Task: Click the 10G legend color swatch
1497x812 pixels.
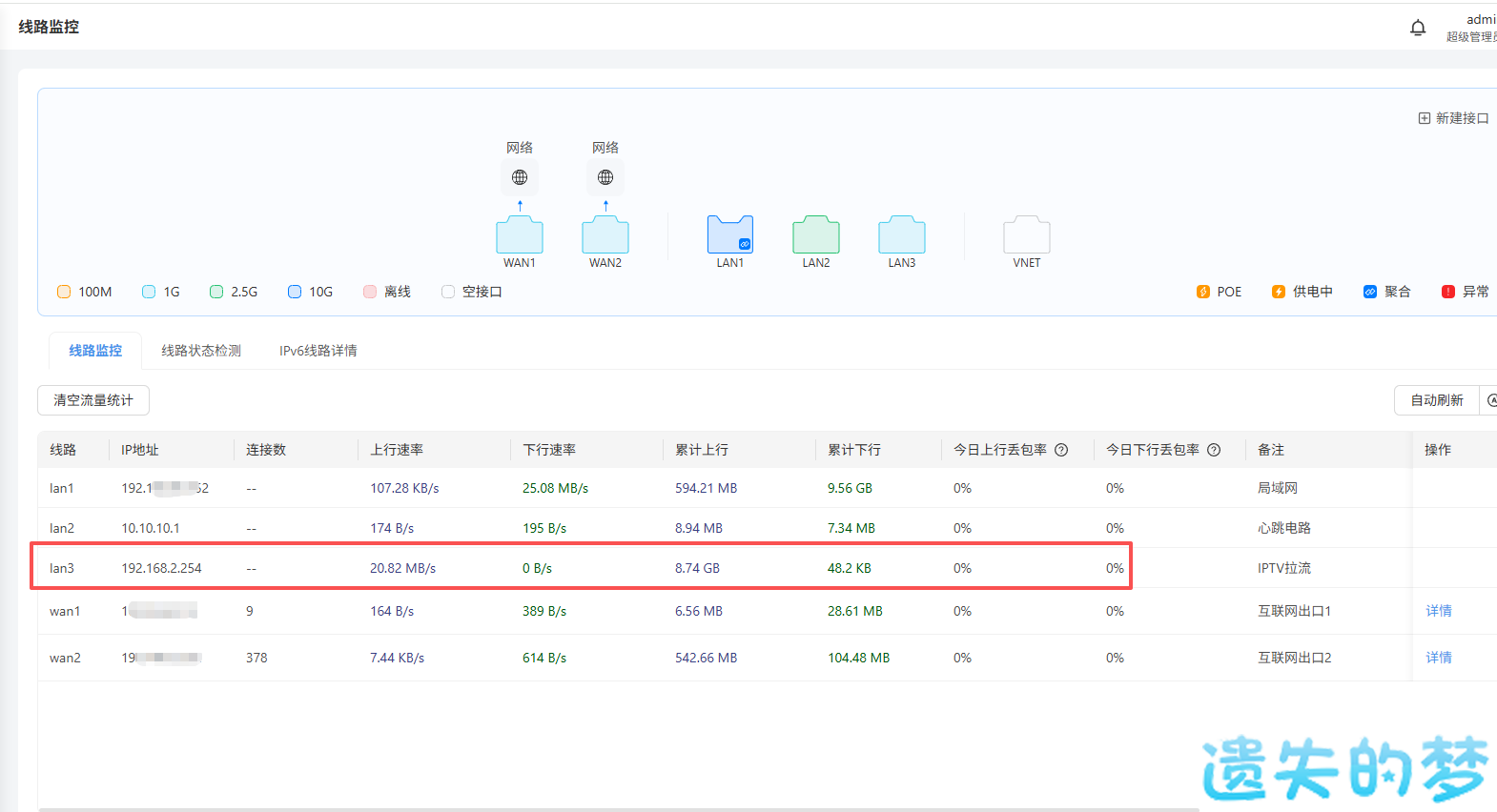Action: (295, 292)
